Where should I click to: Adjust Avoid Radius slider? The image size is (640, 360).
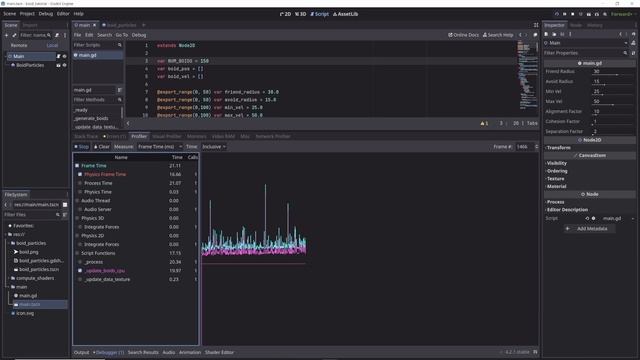[612, 85]
